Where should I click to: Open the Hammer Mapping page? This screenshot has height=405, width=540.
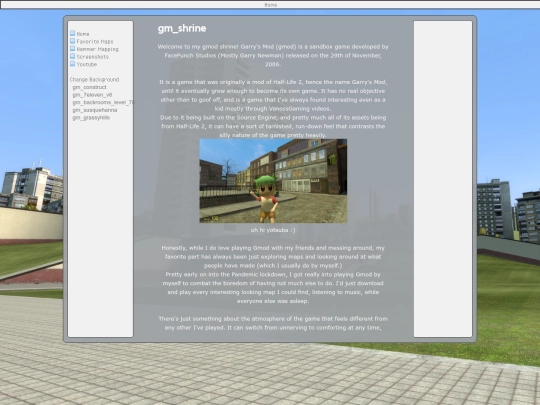pyautogui.click(x=97, y=49)
